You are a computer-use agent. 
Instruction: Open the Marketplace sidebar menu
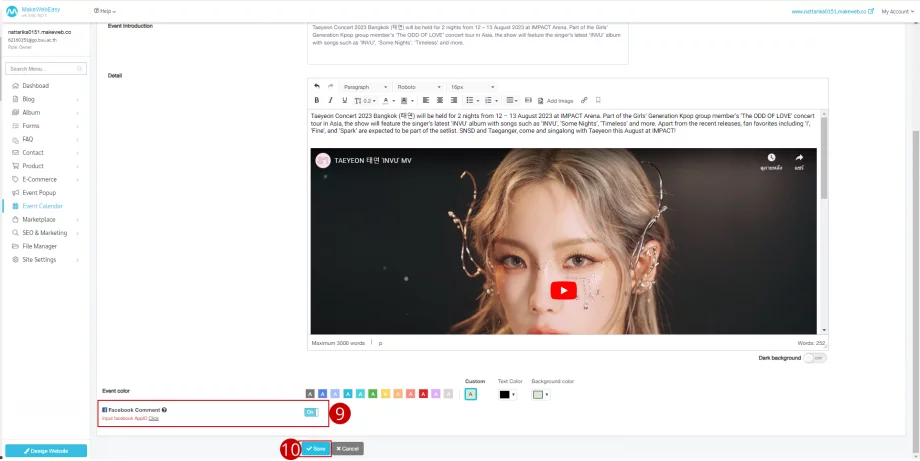pos(46,219)
